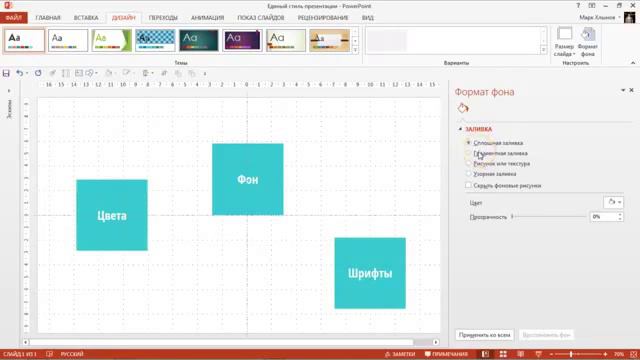This screenshot has height=360, width=640.
Task: Expand the themes gallery more arrow
Action: pos(355,50)
